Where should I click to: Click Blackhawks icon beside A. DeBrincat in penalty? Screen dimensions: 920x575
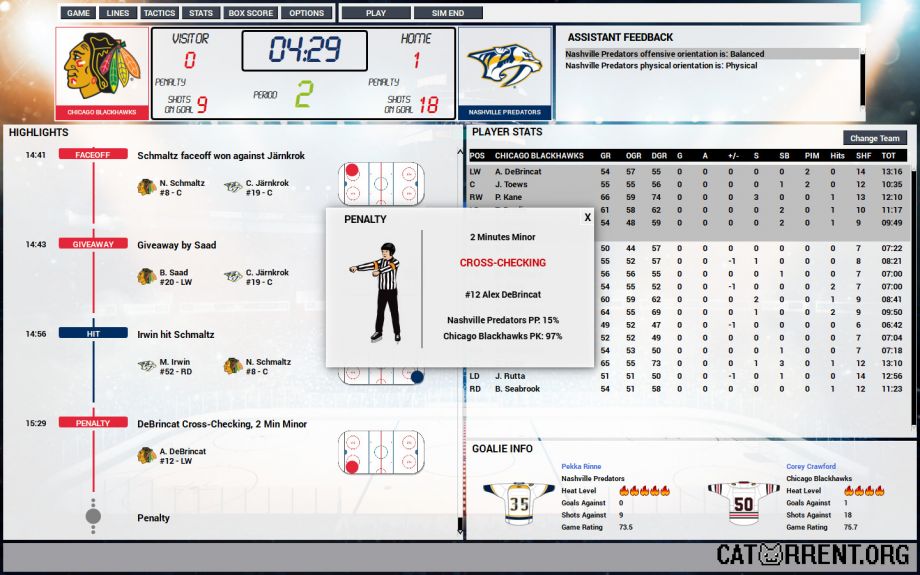pyautogui.click(x=146, y=456)
